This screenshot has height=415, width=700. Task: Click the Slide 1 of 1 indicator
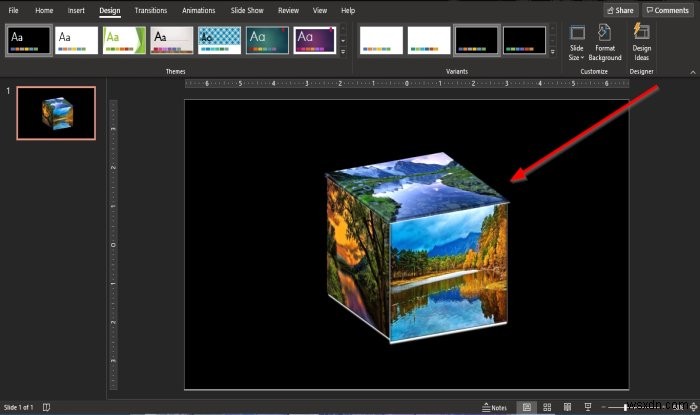pos(18,407)
